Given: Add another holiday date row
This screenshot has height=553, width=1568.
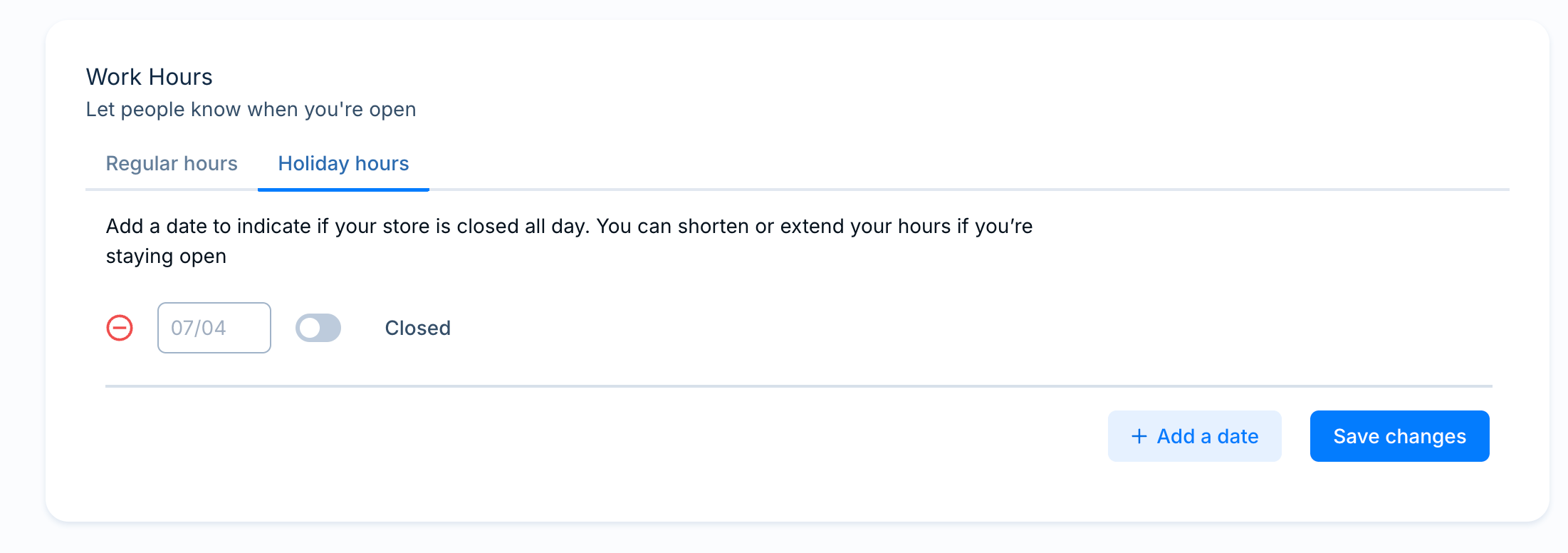Looking at the screenshot, I should (1194, 436).
